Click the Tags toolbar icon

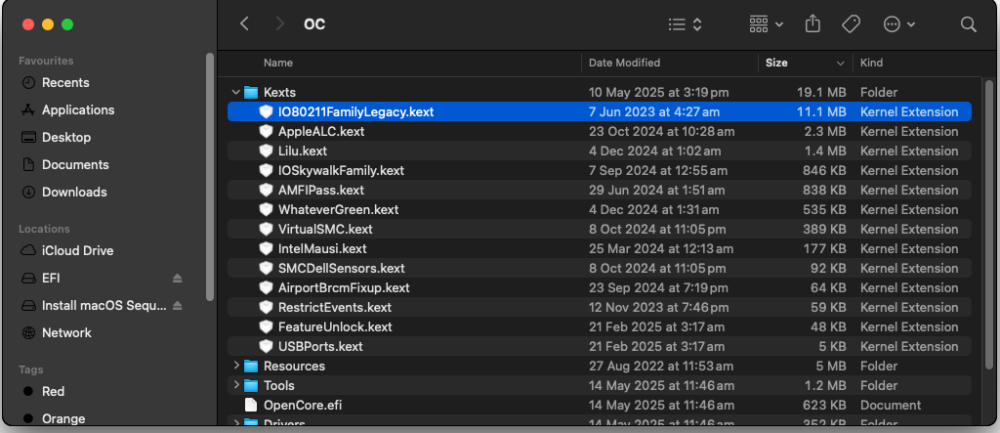pos(850,24)
